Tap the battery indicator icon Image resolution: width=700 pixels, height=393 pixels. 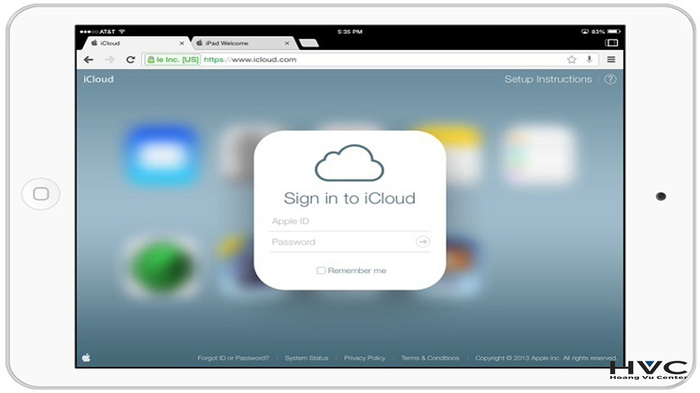614,31
